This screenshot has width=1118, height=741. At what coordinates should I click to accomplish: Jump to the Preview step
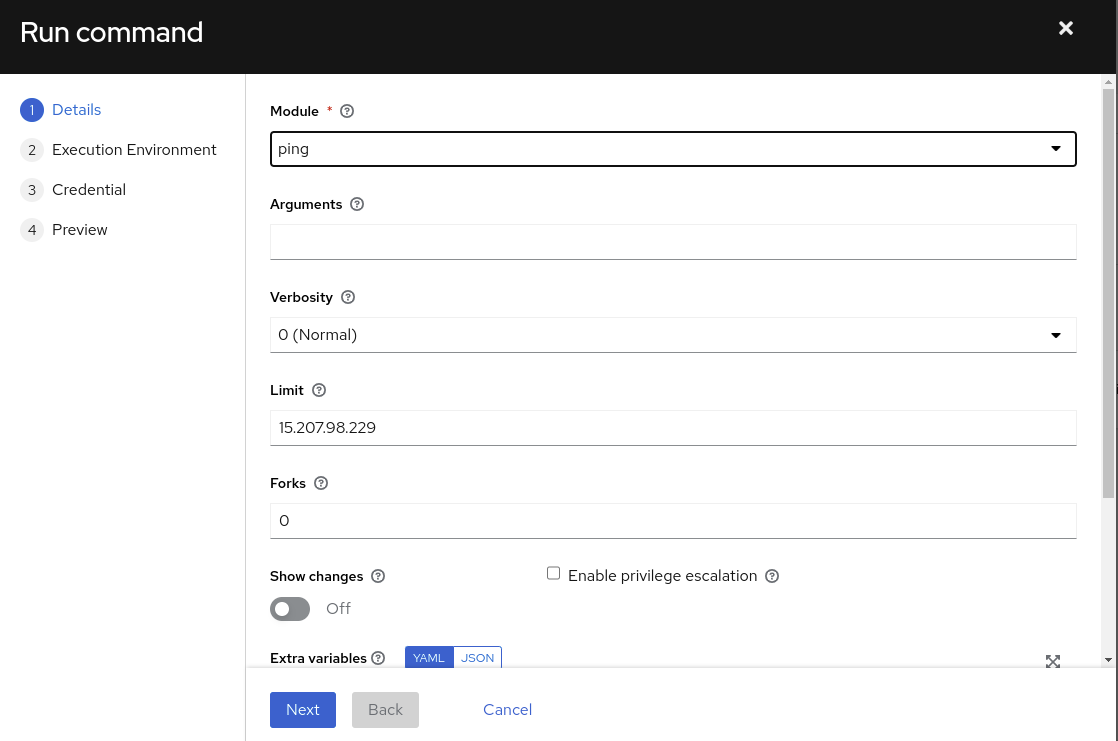click(80, 230)
